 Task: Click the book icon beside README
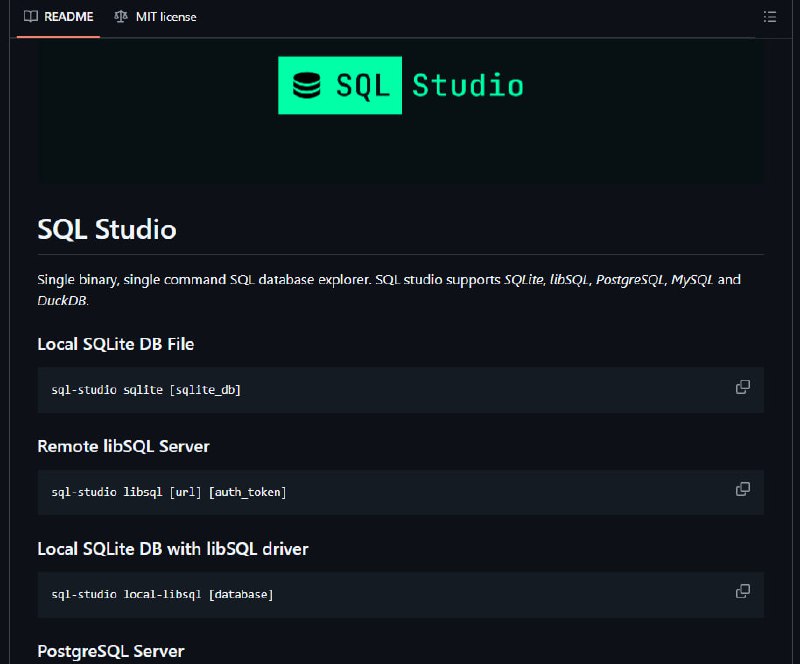[31, 17]
